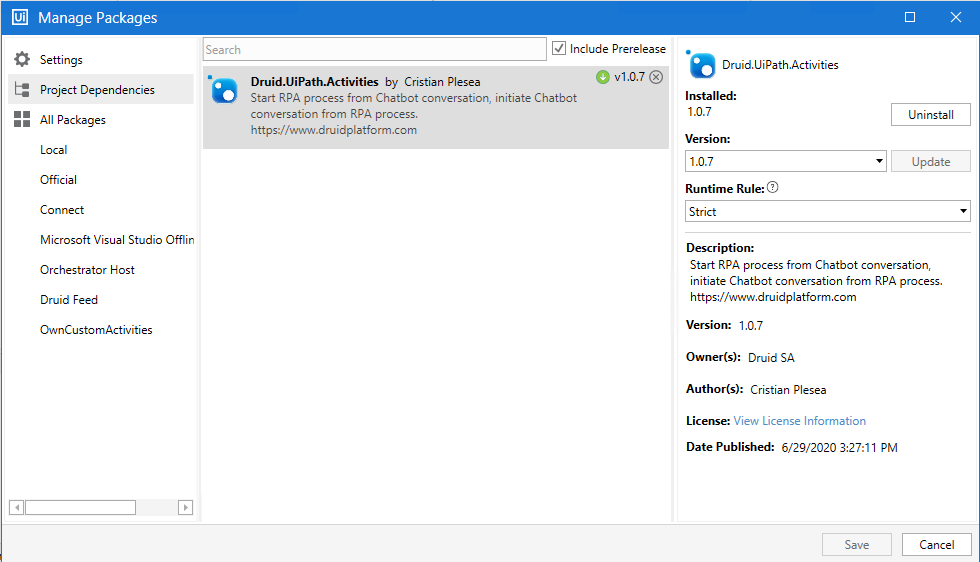Click the remove package X icon
Screen dimensions: 980x562
(656, 77)
